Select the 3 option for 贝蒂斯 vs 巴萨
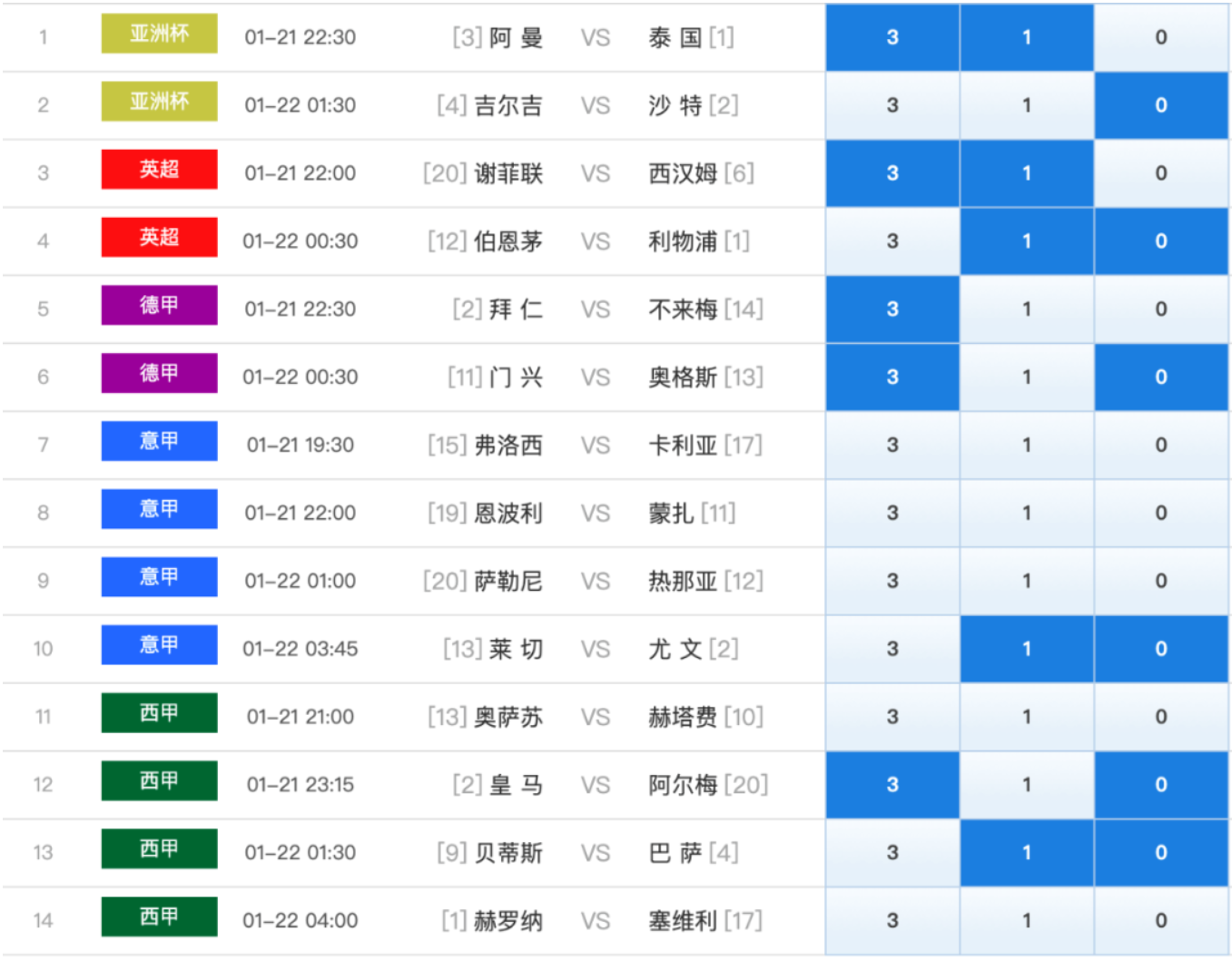Screen dimensions: 1232x961 [x=892, y=854]
